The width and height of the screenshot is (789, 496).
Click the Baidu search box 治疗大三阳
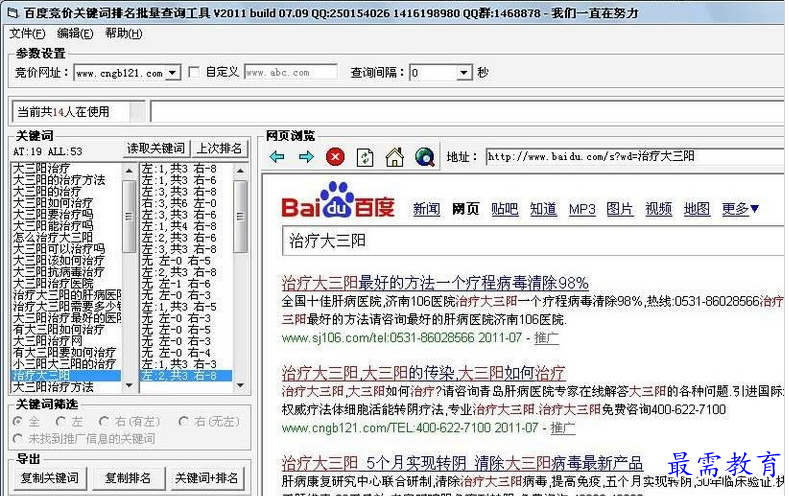click(533, 241)
